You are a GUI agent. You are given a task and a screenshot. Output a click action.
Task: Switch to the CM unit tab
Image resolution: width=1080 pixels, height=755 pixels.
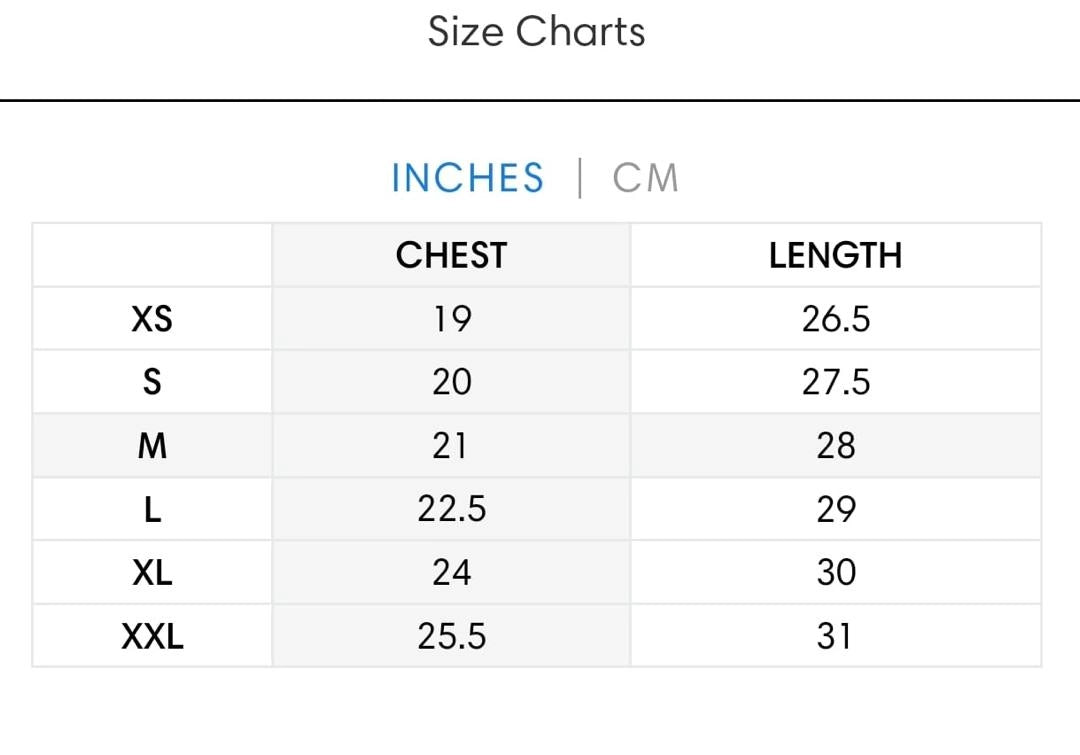point(646,178)
